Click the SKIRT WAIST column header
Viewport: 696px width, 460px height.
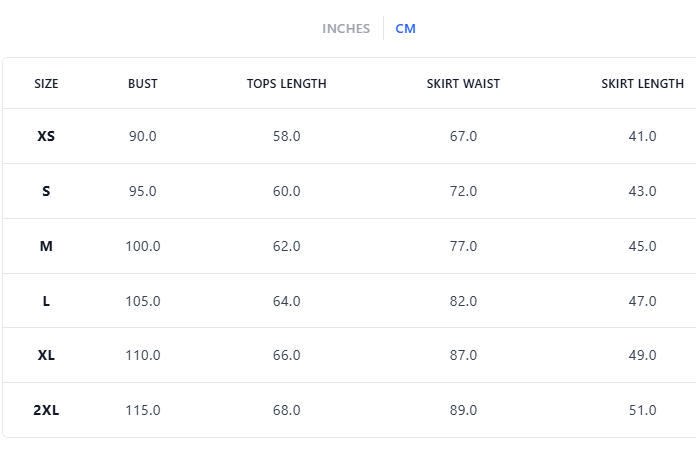click(x=463, y=84)
